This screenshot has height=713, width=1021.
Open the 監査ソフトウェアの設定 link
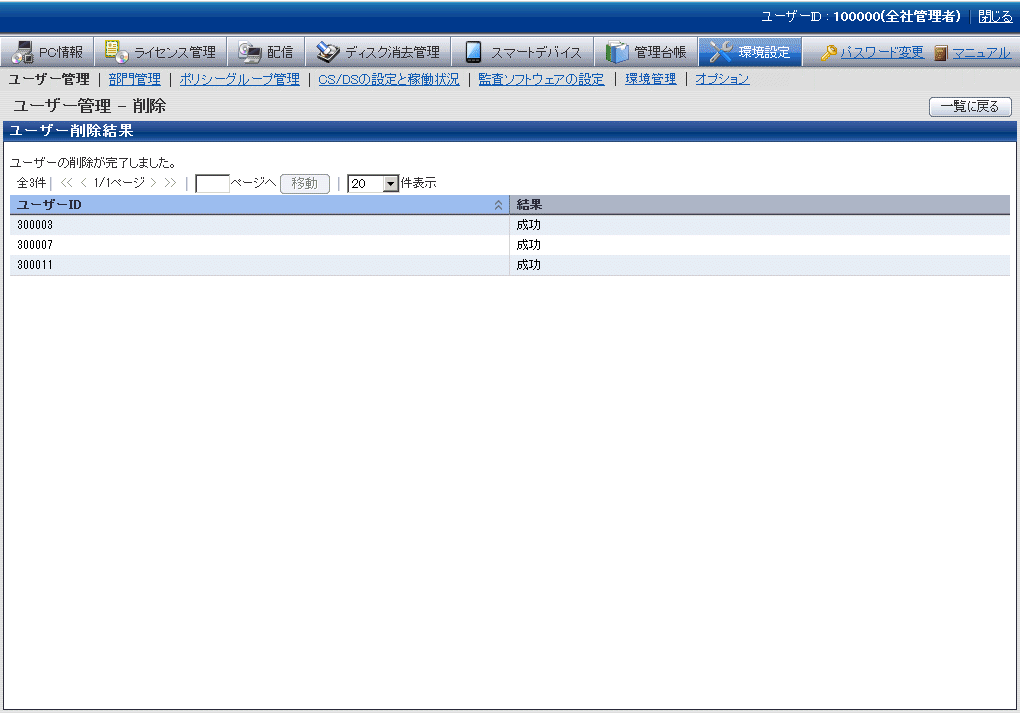541,79
